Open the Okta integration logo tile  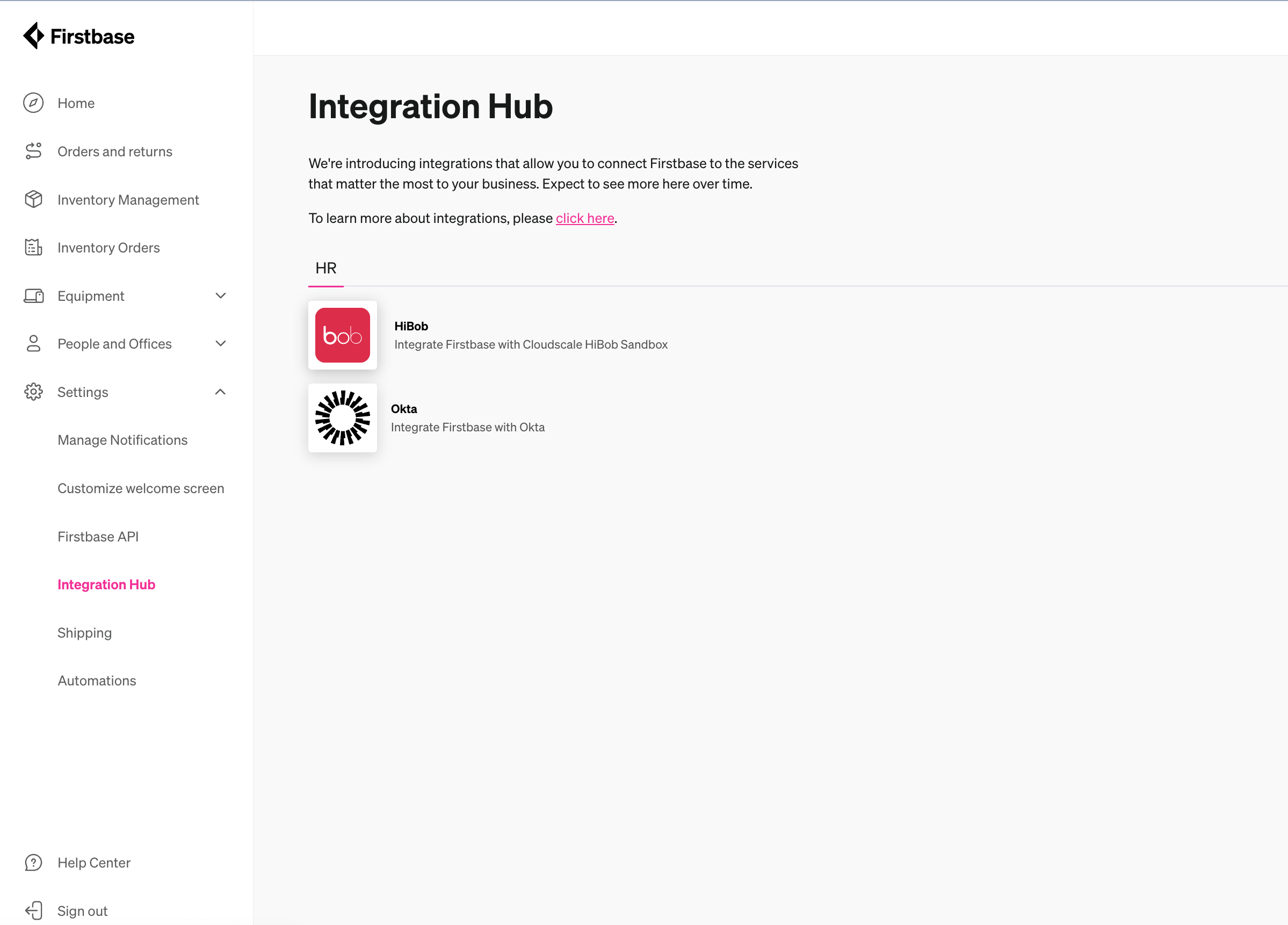pos(343,418)
